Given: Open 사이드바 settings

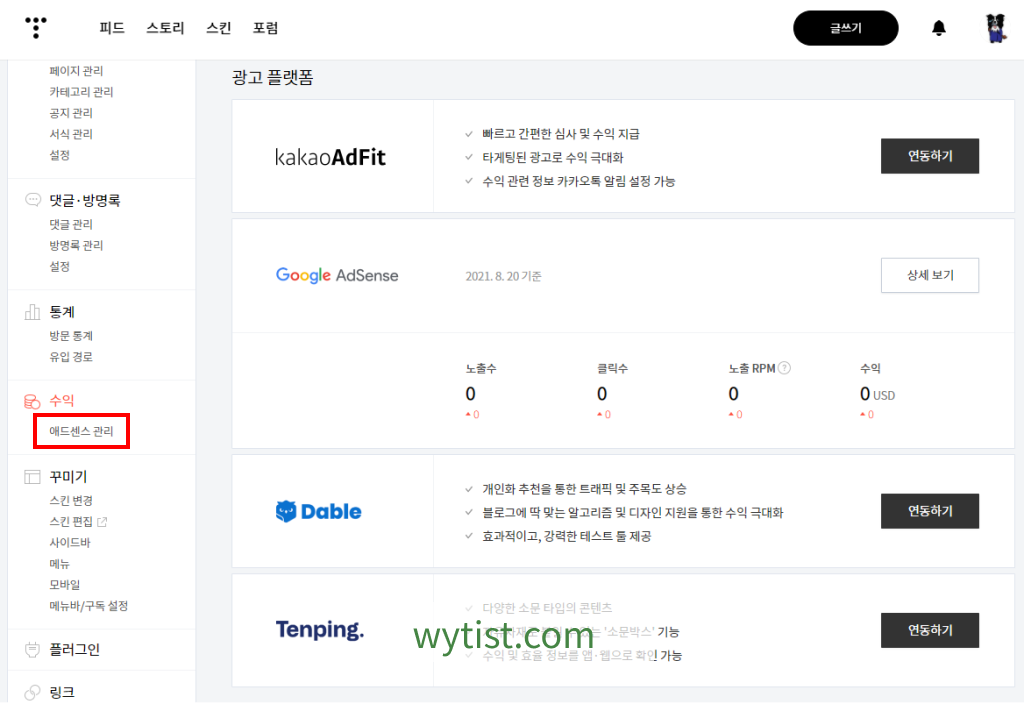Looking at the screenshot, I should click(x=70, y=542).
